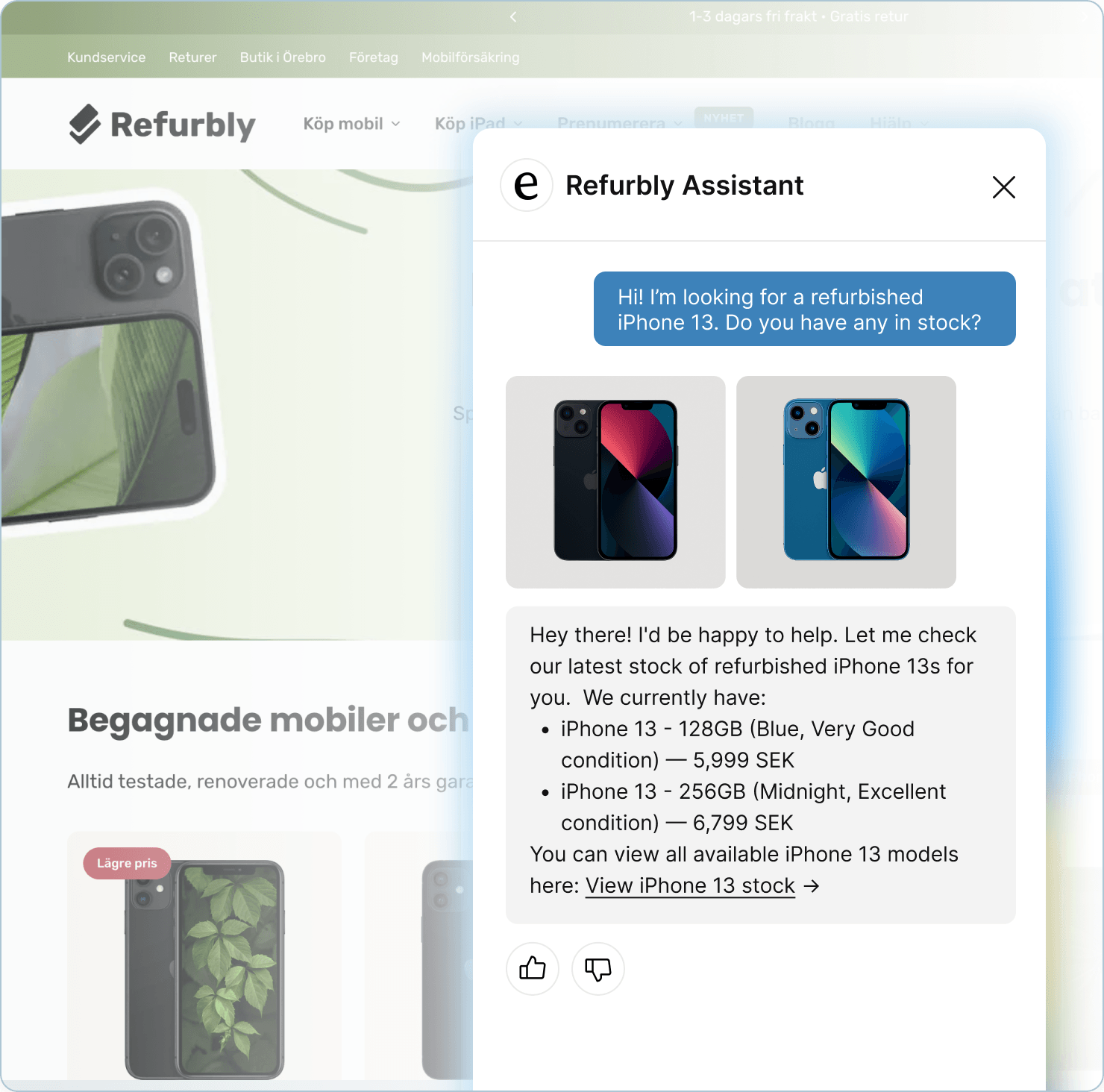Screen dimensions: 1104x1092
Task: Open the Mobilförsäkring link
Action: 470,57
